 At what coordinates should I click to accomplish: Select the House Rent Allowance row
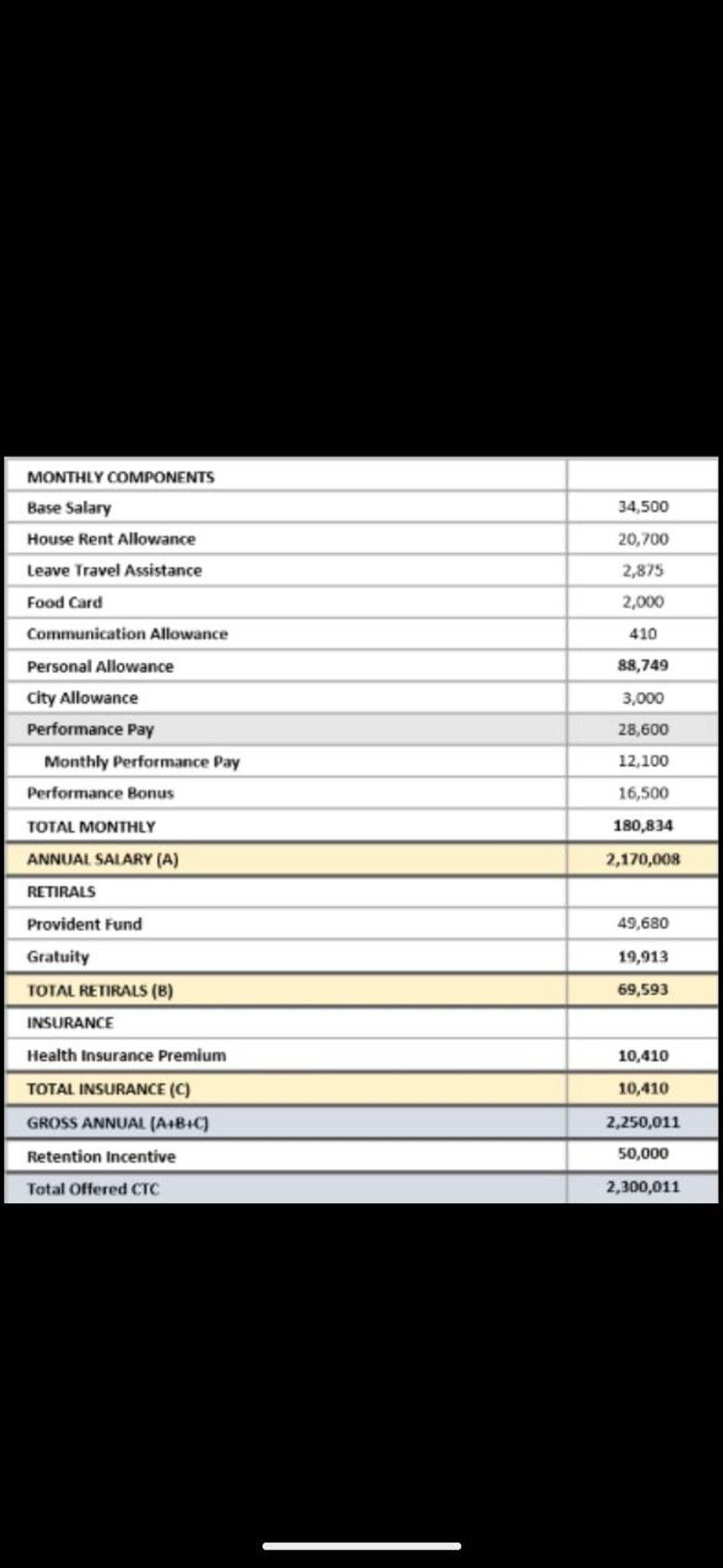coord(361,539)
